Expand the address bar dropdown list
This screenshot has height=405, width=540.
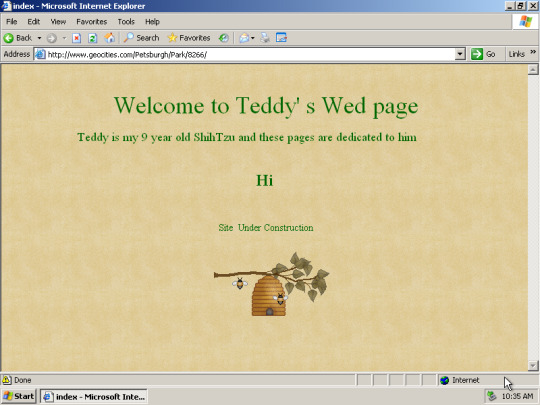click(460, 54)
